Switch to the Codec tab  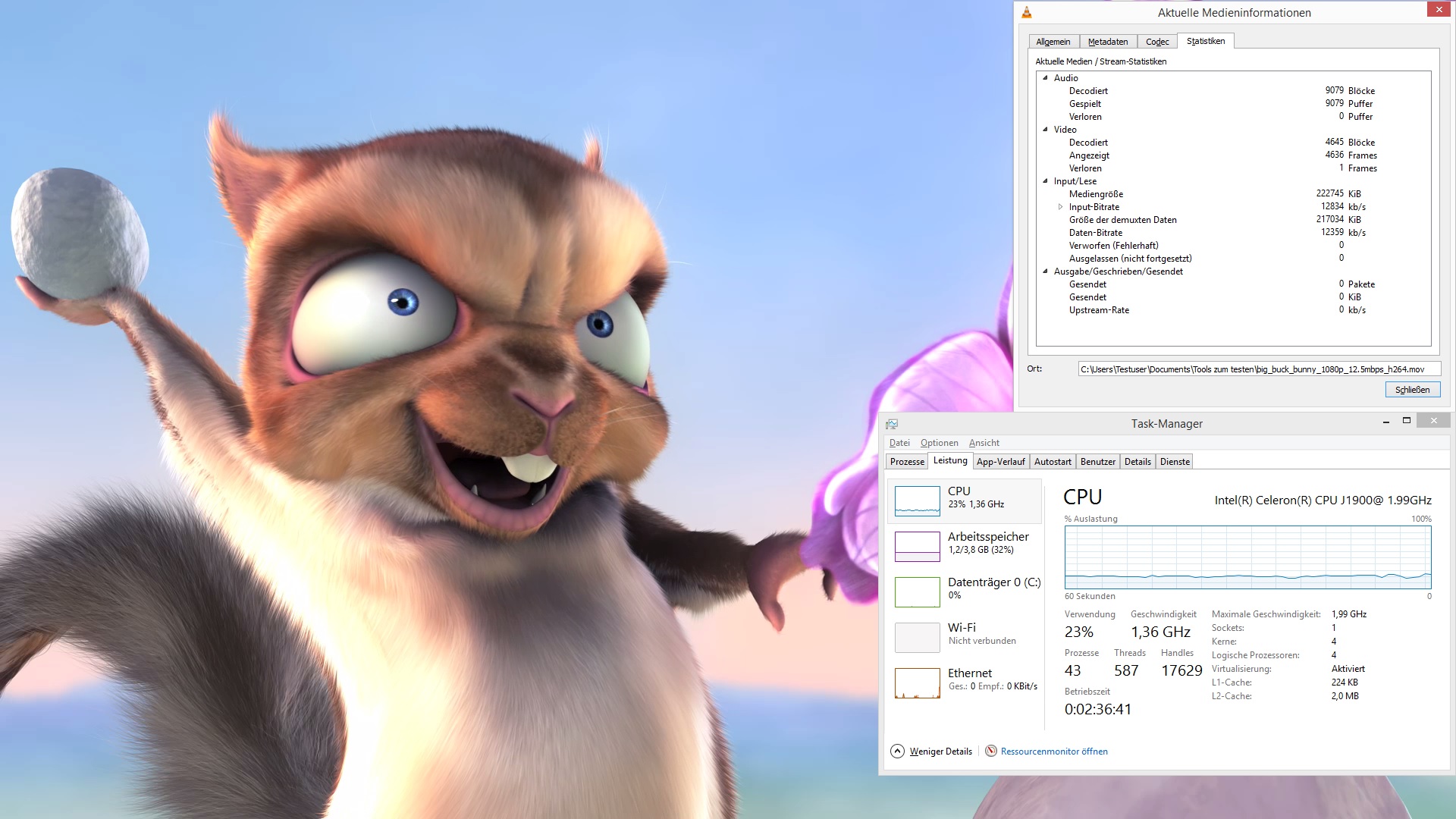click(1157, 42)
